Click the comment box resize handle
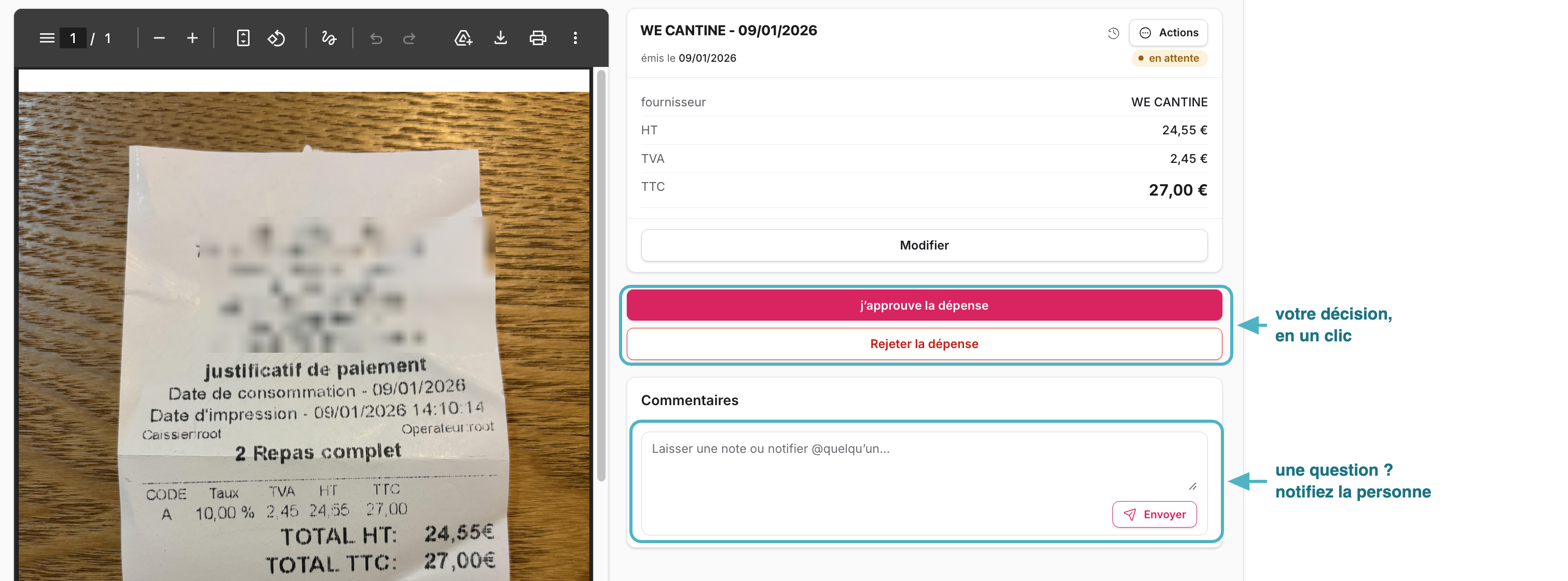The width and height of the screenshot is (1568, 581). pos(1192,486)
